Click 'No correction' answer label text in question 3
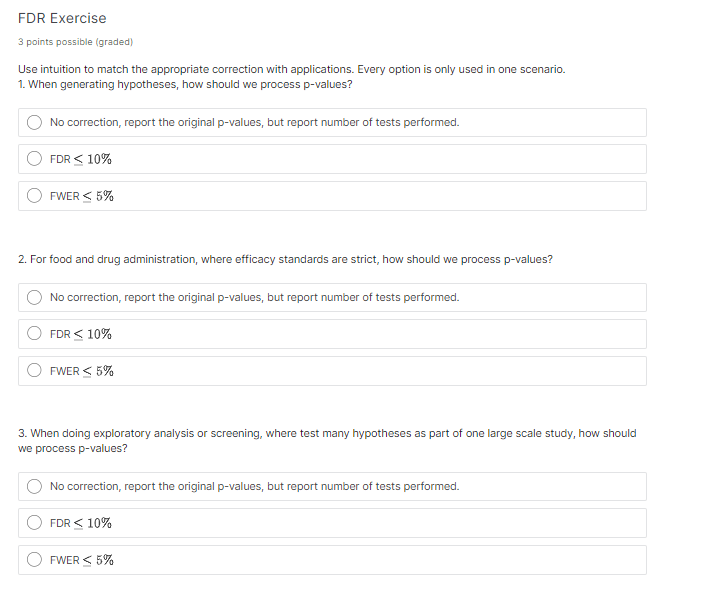This screenshot has width=727, height=610. [x=255, y=486]
